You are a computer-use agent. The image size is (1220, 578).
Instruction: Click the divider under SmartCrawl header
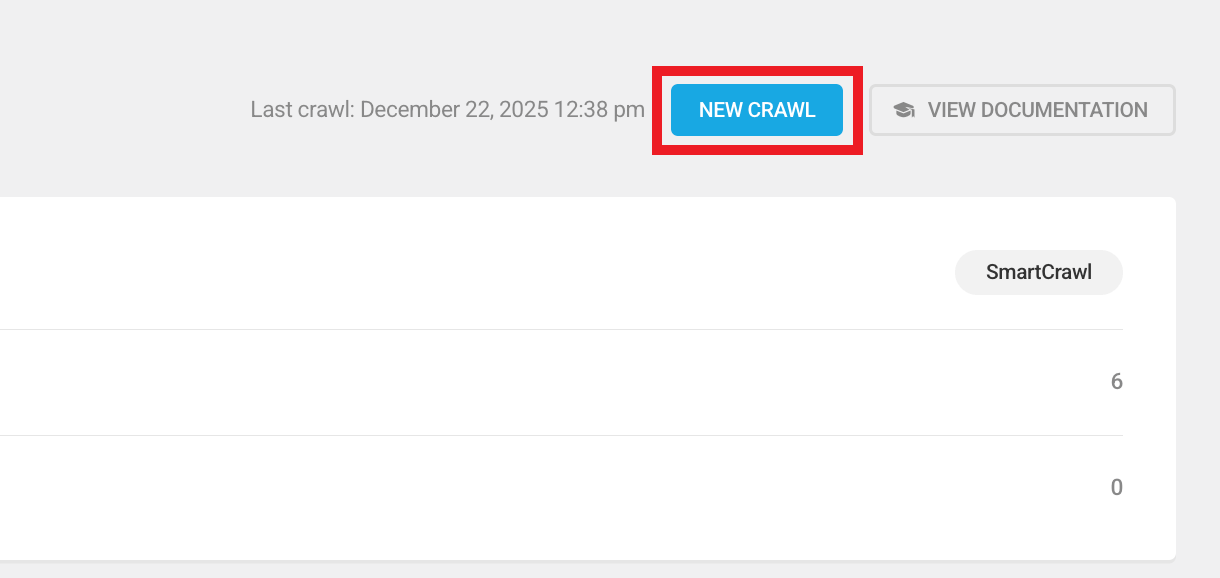click(560, 329)
